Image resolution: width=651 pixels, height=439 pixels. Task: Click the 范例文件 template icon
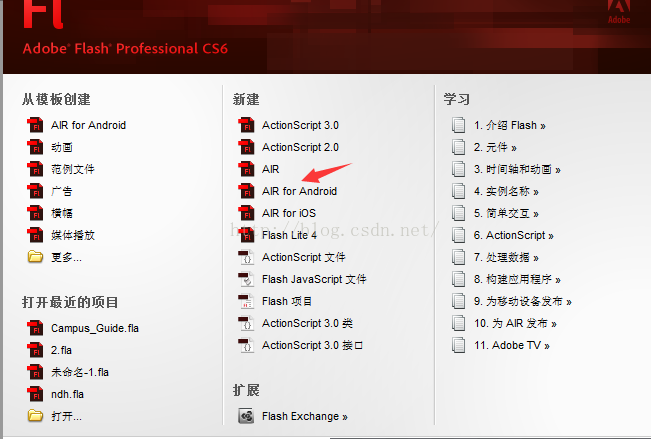click(x=35, y=169)
